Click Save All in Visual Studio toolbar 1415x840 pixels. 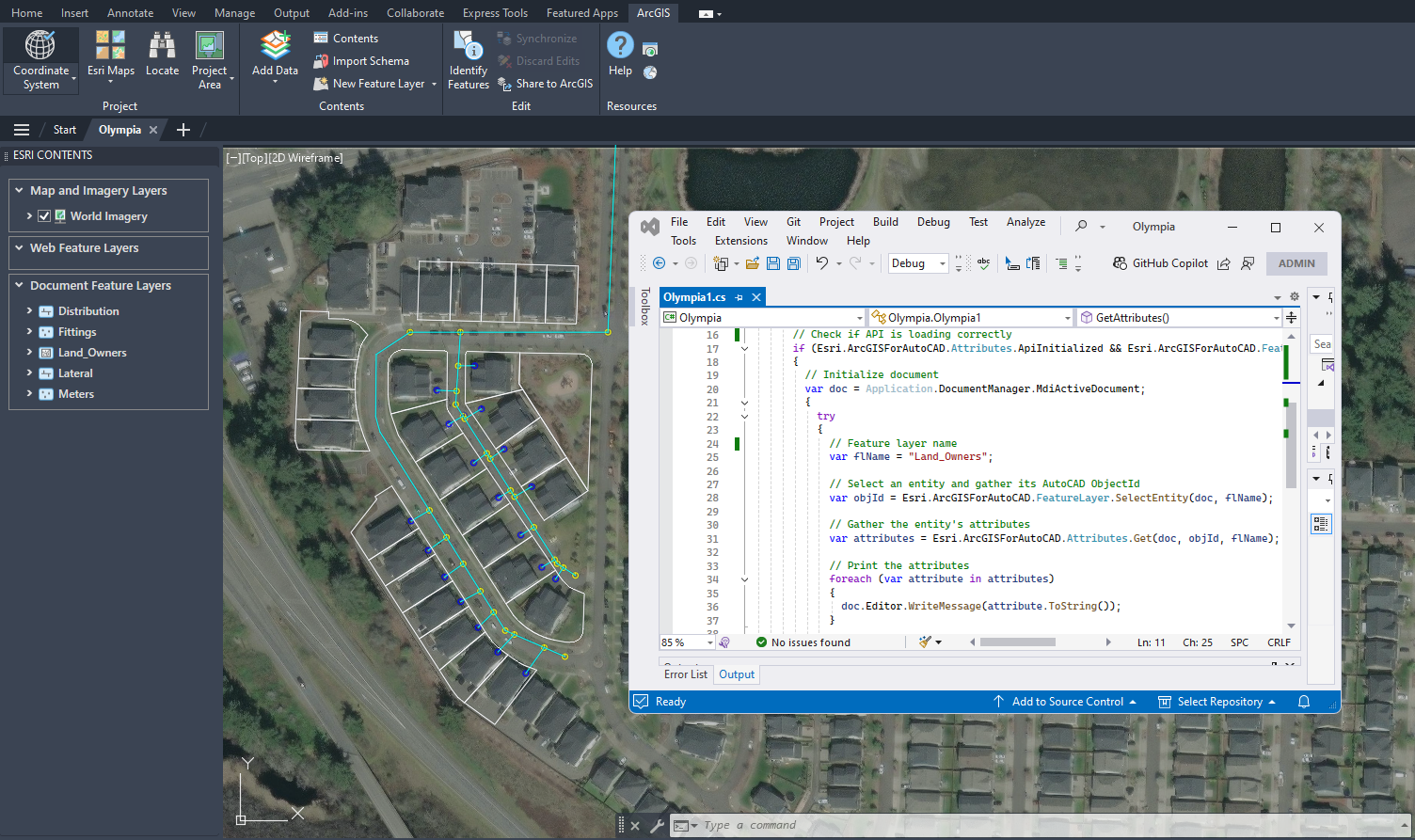coord(793,263)
